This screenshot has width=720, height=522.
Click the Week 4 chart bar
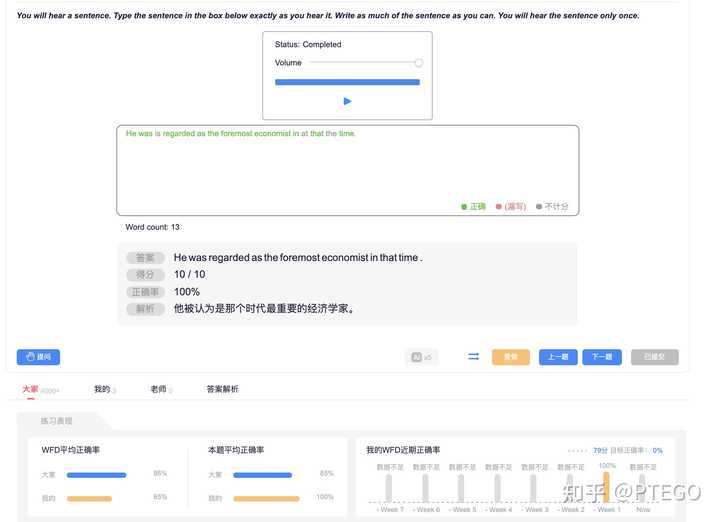click(x=497, y=488)
